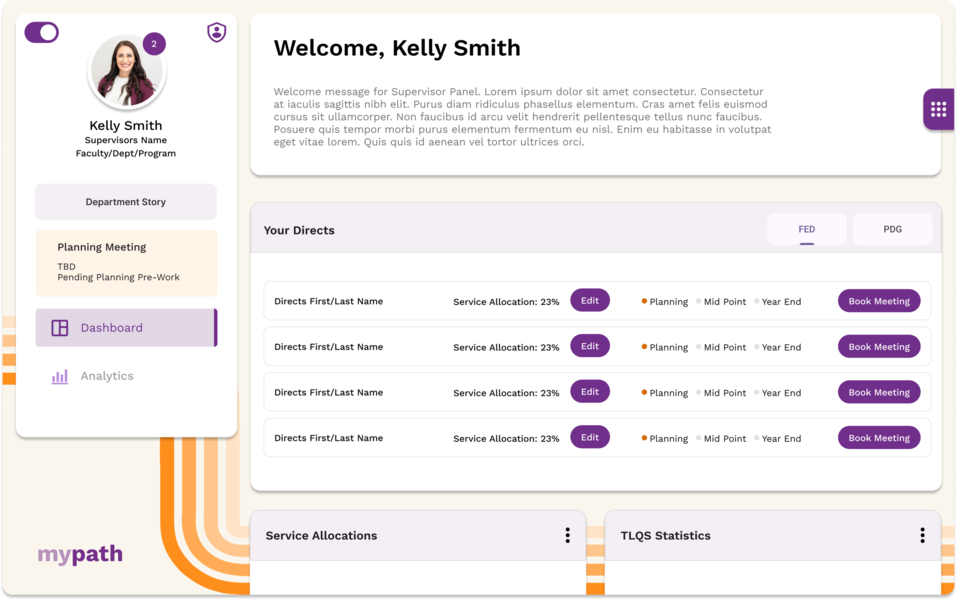Click Kelly Smith's profile photo
The width and height of the screenshot is (957, 600).
(126, 72)
